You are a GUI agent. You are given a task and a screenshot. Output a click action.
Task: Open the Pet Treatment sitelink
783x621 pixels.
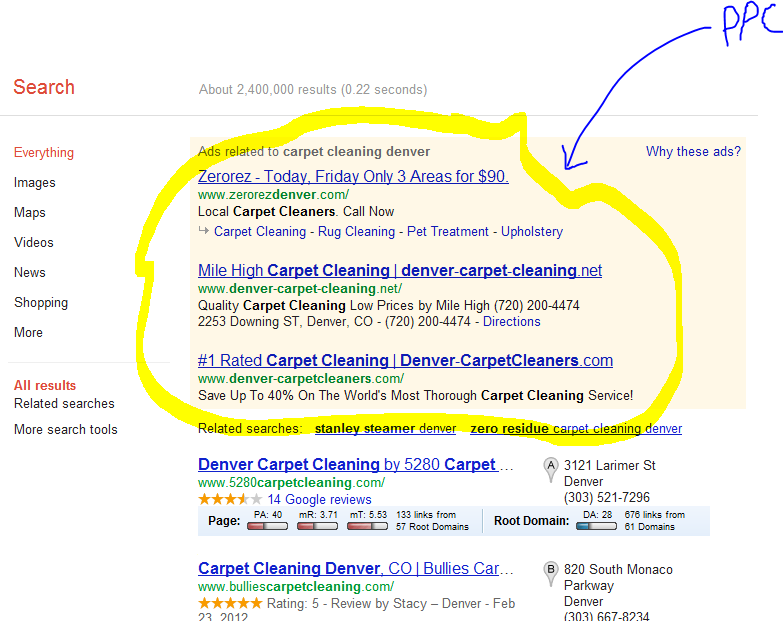pos(447,232)
